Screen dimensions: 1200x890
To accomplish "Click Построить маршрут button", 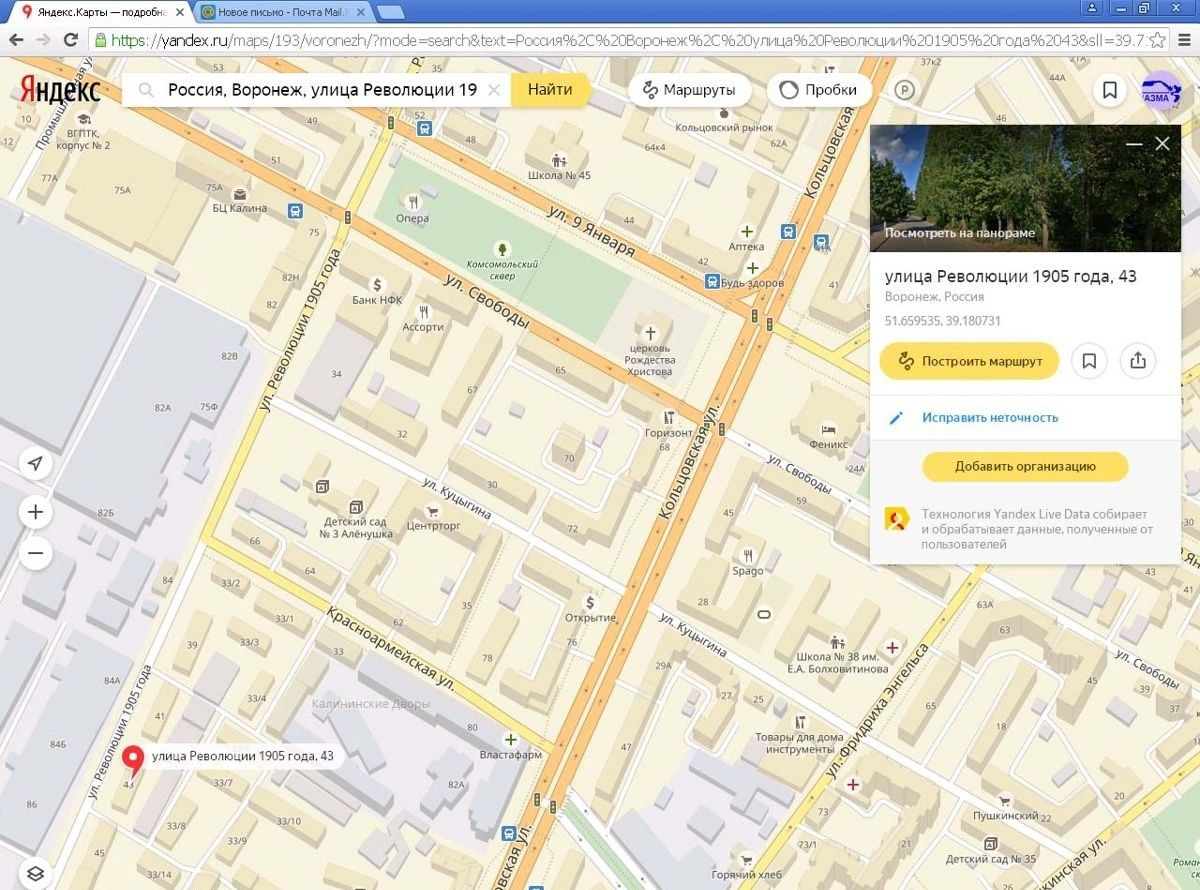I will [969, 361].
